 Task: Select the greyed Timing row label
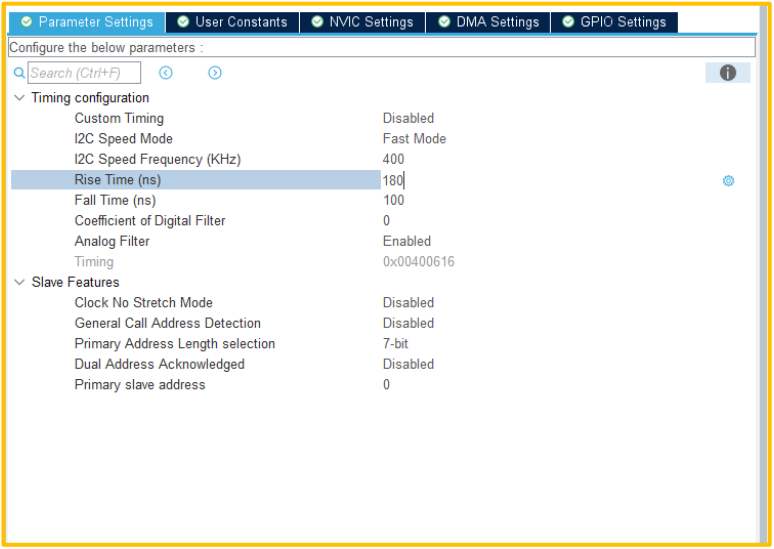(94, 262)
